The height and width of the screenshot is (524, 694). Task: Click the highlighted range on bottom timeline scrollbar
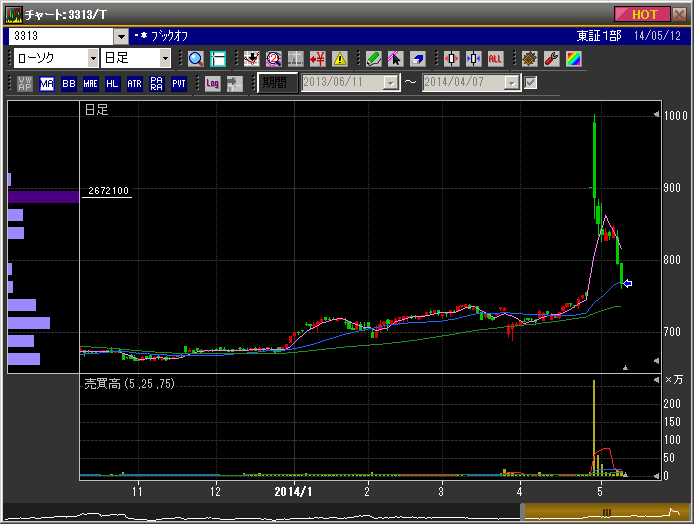605,511
